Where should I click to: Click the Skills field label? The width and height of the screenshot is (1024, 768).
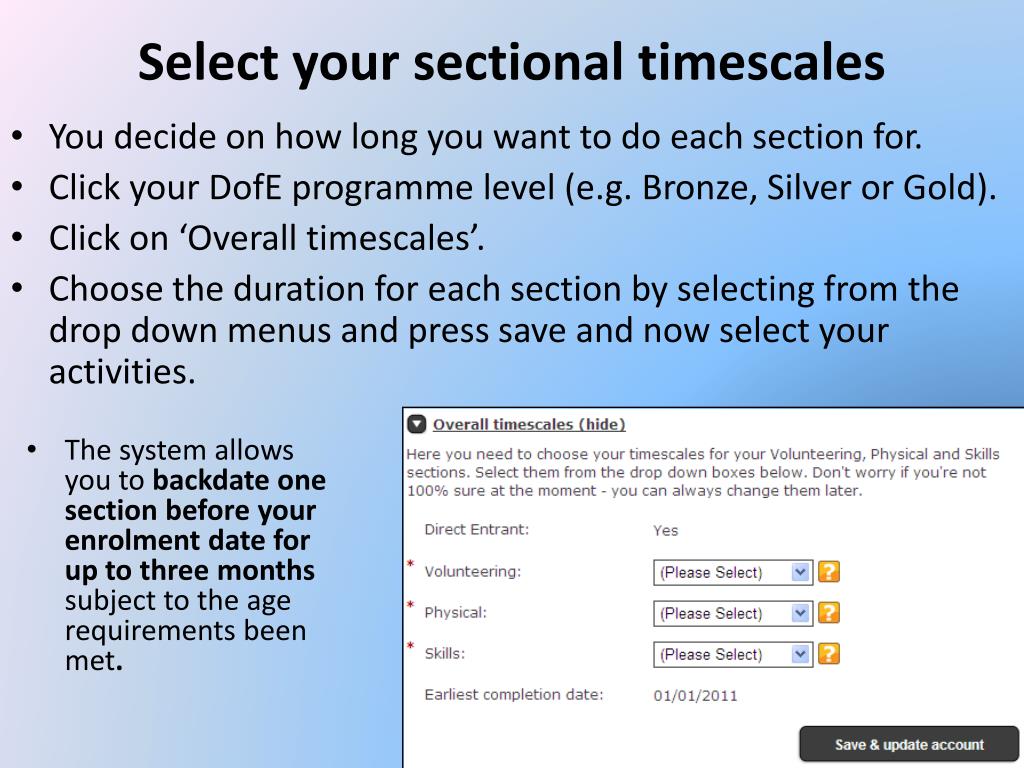(x=444, y=654)
